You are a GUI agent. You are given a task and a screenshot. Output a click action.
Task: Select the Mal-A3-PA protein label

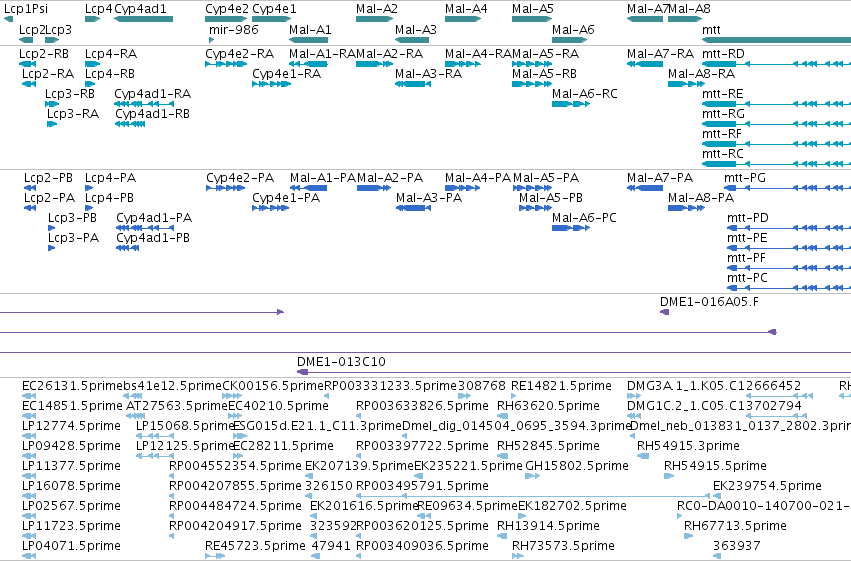pyautogui.click(x=429, y=198)
